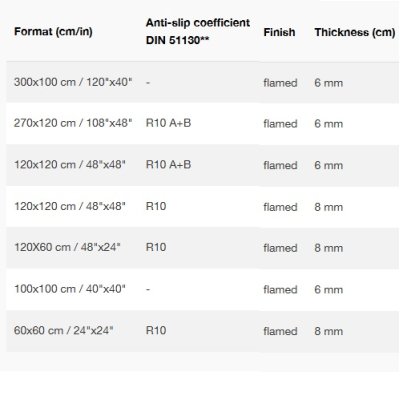The image size is (400, 400).
Task: Click the flamed finish in the 270x120 row
Action: (x=280, y=124)
